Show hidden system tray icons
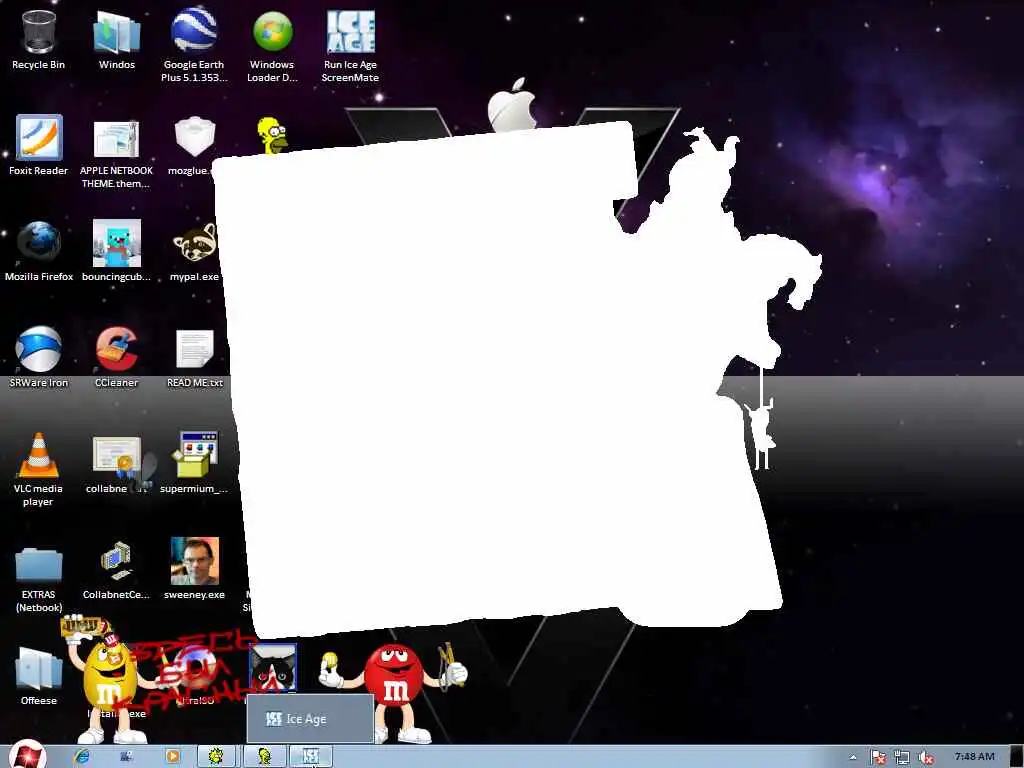 tap(852, 758)
